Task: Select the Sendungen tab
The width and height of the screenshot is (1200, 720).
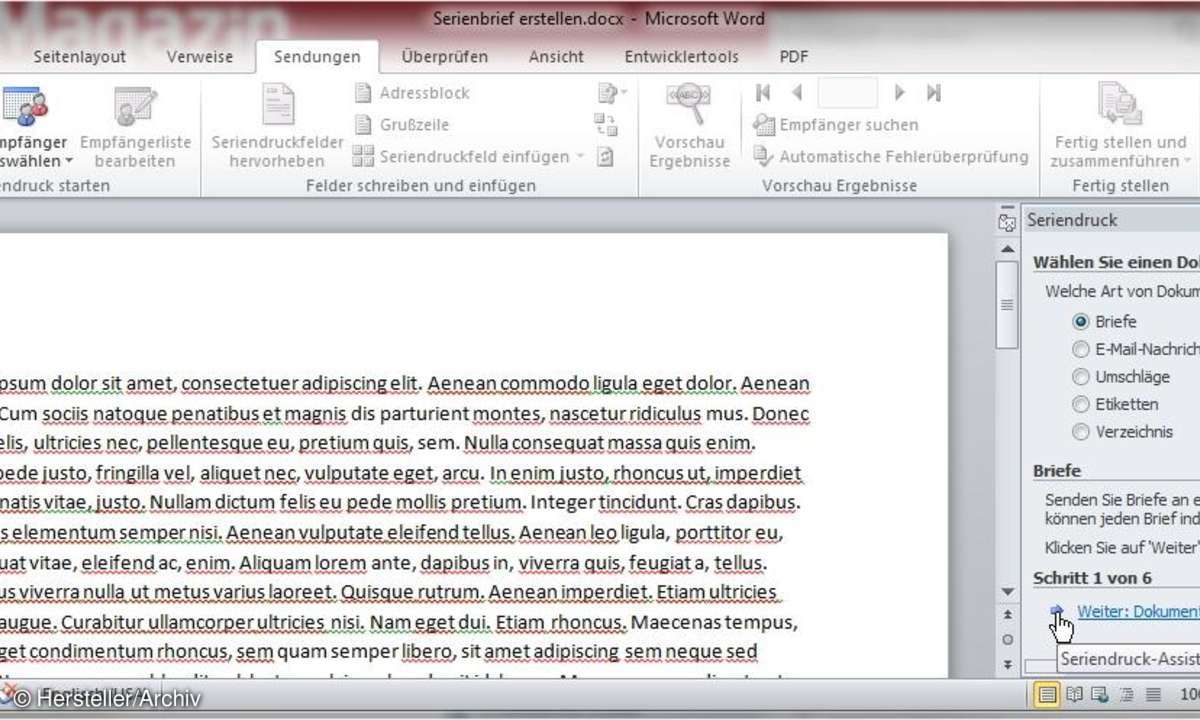Action: (317, 57)
